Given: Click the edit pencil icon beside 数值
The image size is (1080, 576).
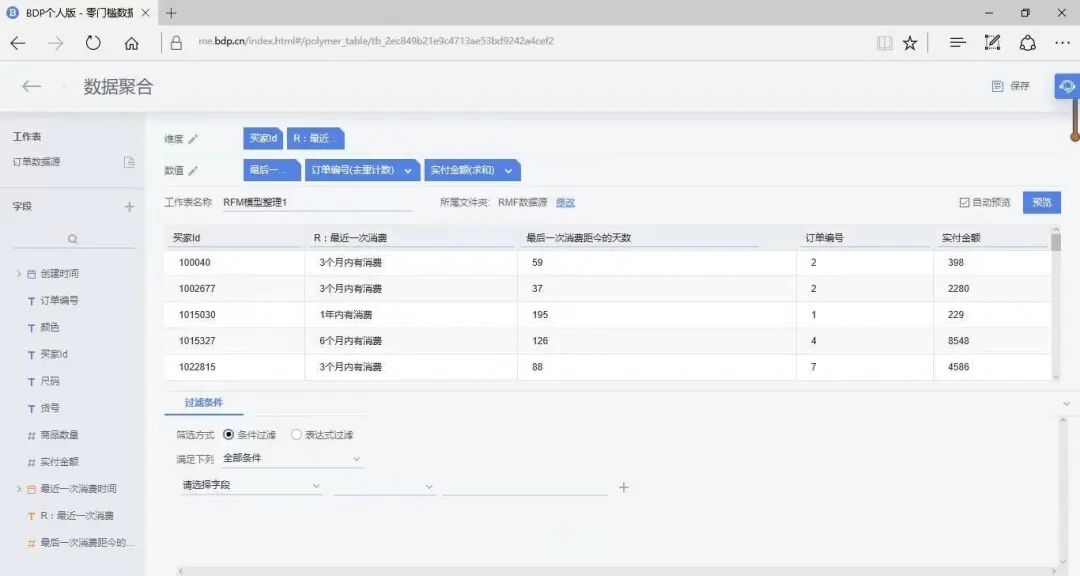Looking at the screenshot, I should pyautogui.click(x=194, y=169).
